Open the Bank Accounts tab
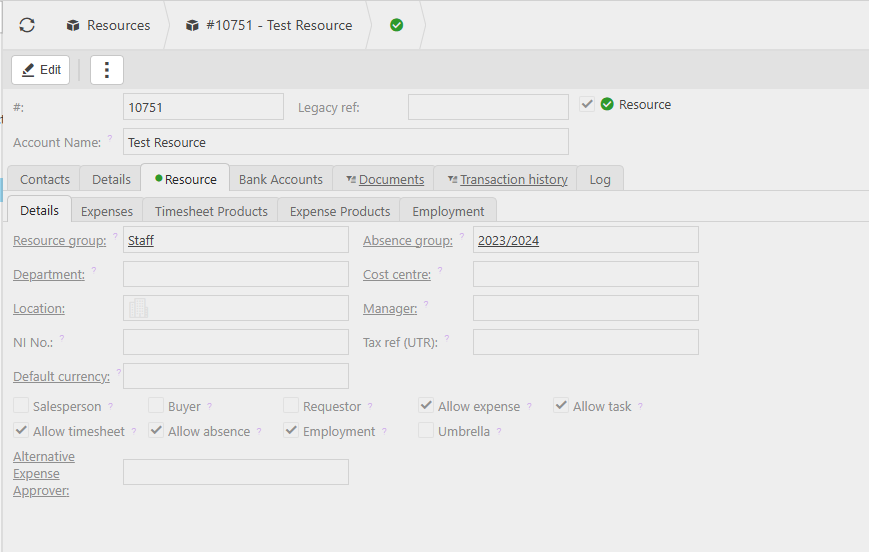 coord(280,179)
